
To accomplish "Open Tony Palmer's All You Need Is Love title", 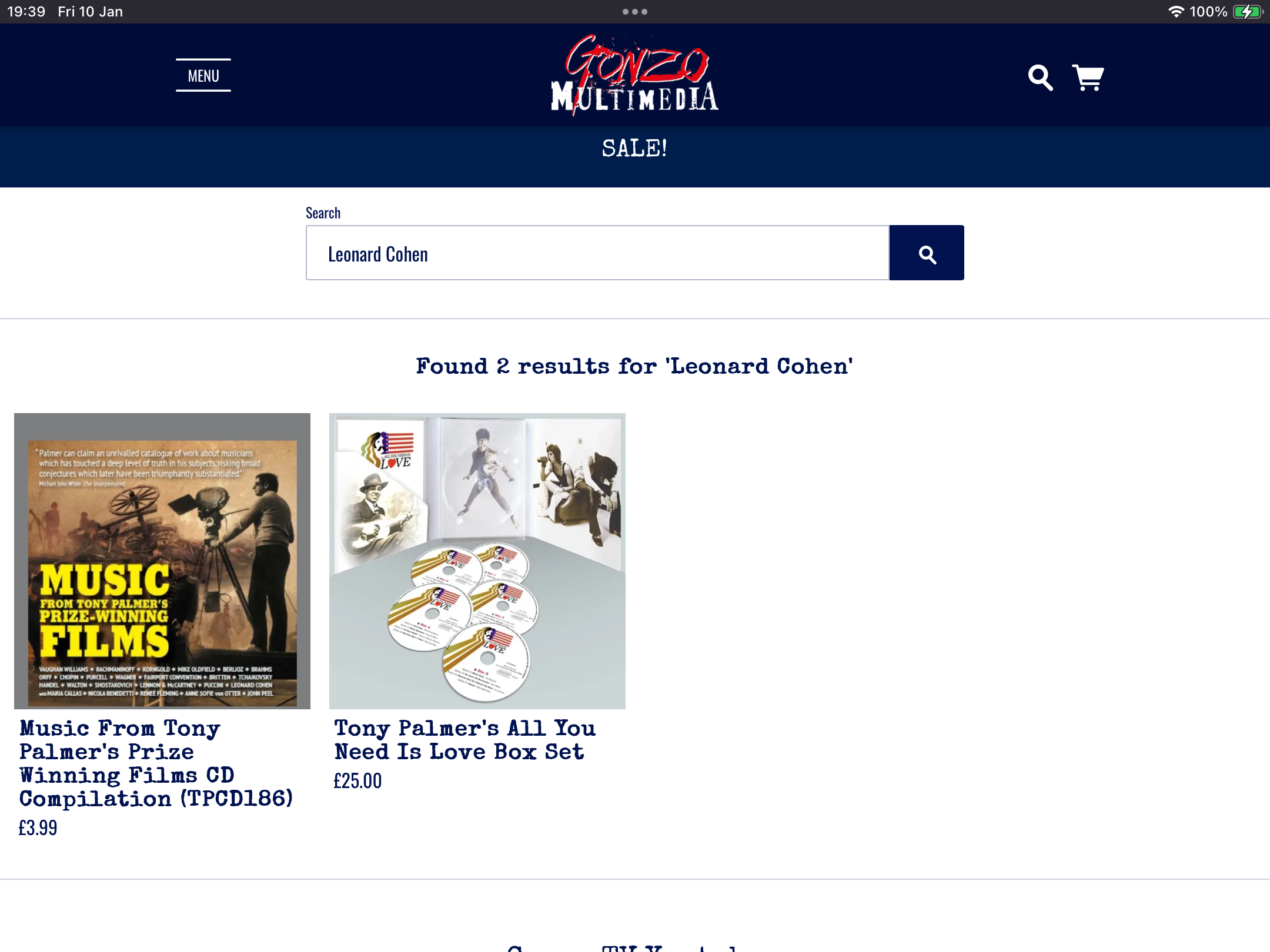I will coord(464,740).
